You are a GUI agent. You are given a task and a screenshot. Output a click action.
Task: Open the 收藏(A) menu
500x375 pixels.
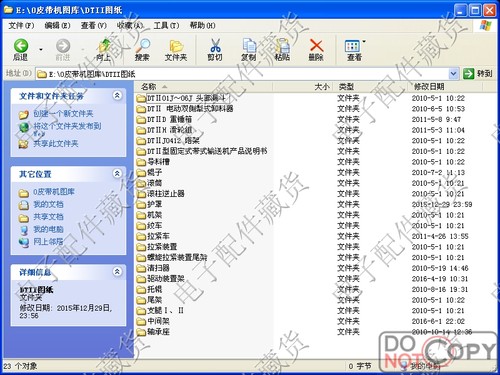(x=130, y=25)
